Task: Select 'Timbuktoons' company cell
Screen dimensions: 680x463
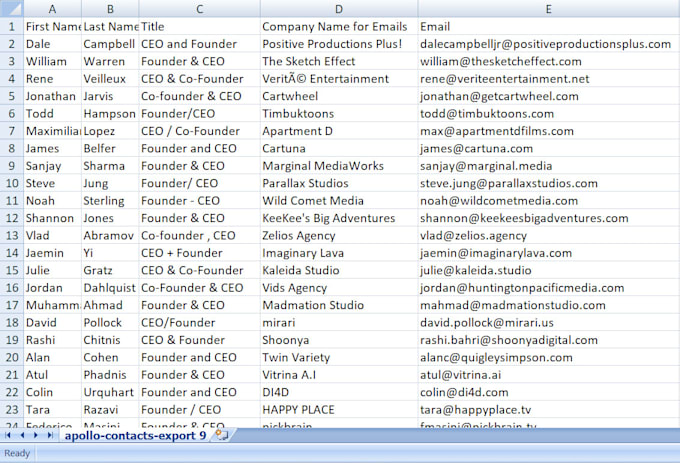Action: tap(339, 114)
